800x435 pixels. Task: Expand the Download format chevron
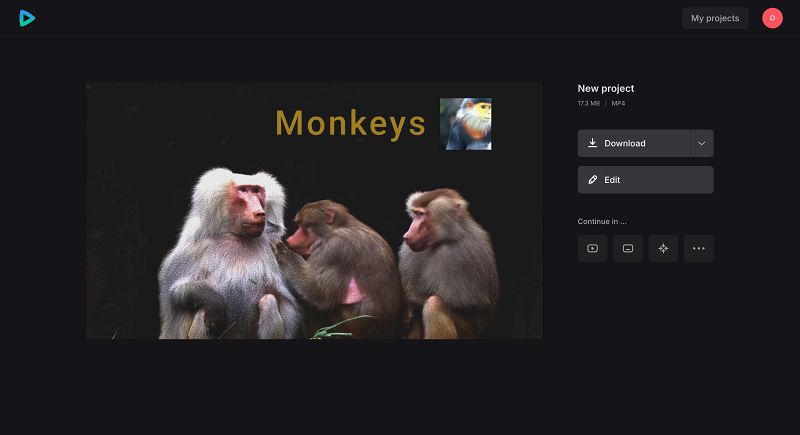pyautogui.click(x=702, y=143)
